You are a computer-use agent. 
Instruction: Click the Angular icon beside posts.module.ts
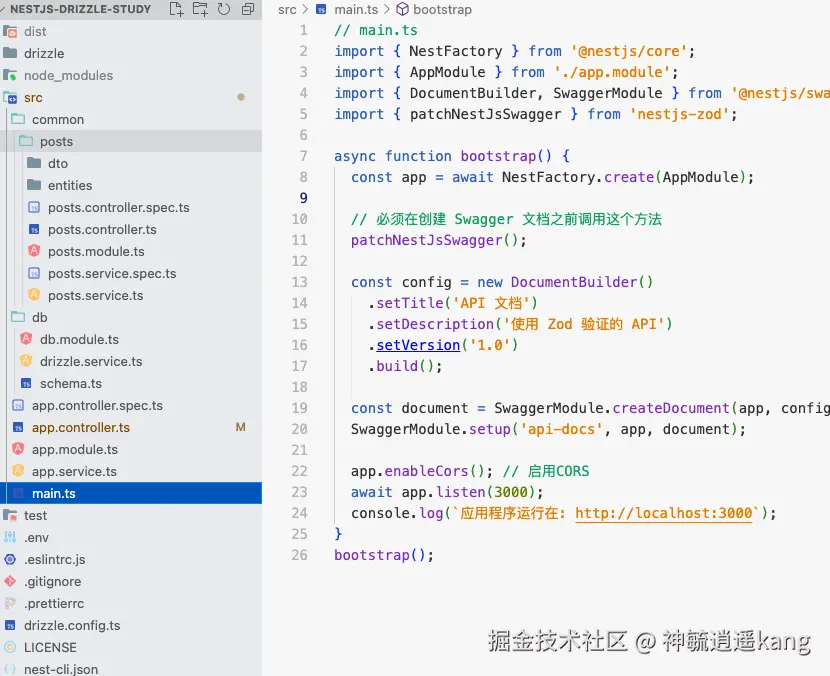point(34,251)
